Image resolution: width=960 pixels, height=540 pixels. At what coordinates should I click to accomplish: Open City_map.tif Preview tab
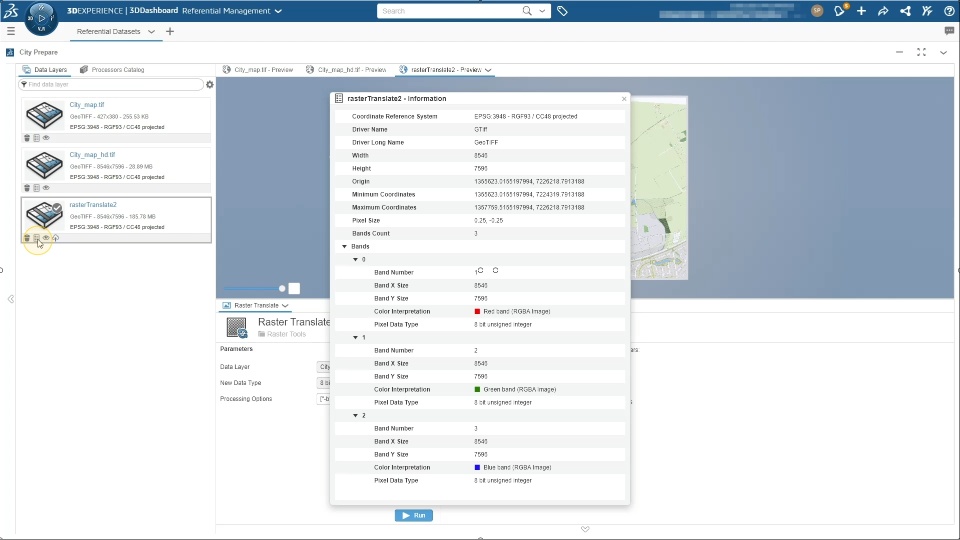258,70
